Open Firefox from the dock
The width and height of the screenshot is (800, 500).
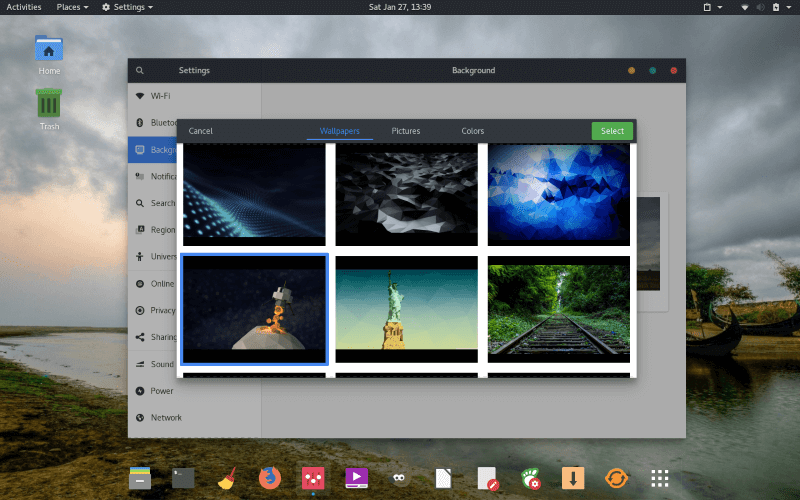pos(269,478)
